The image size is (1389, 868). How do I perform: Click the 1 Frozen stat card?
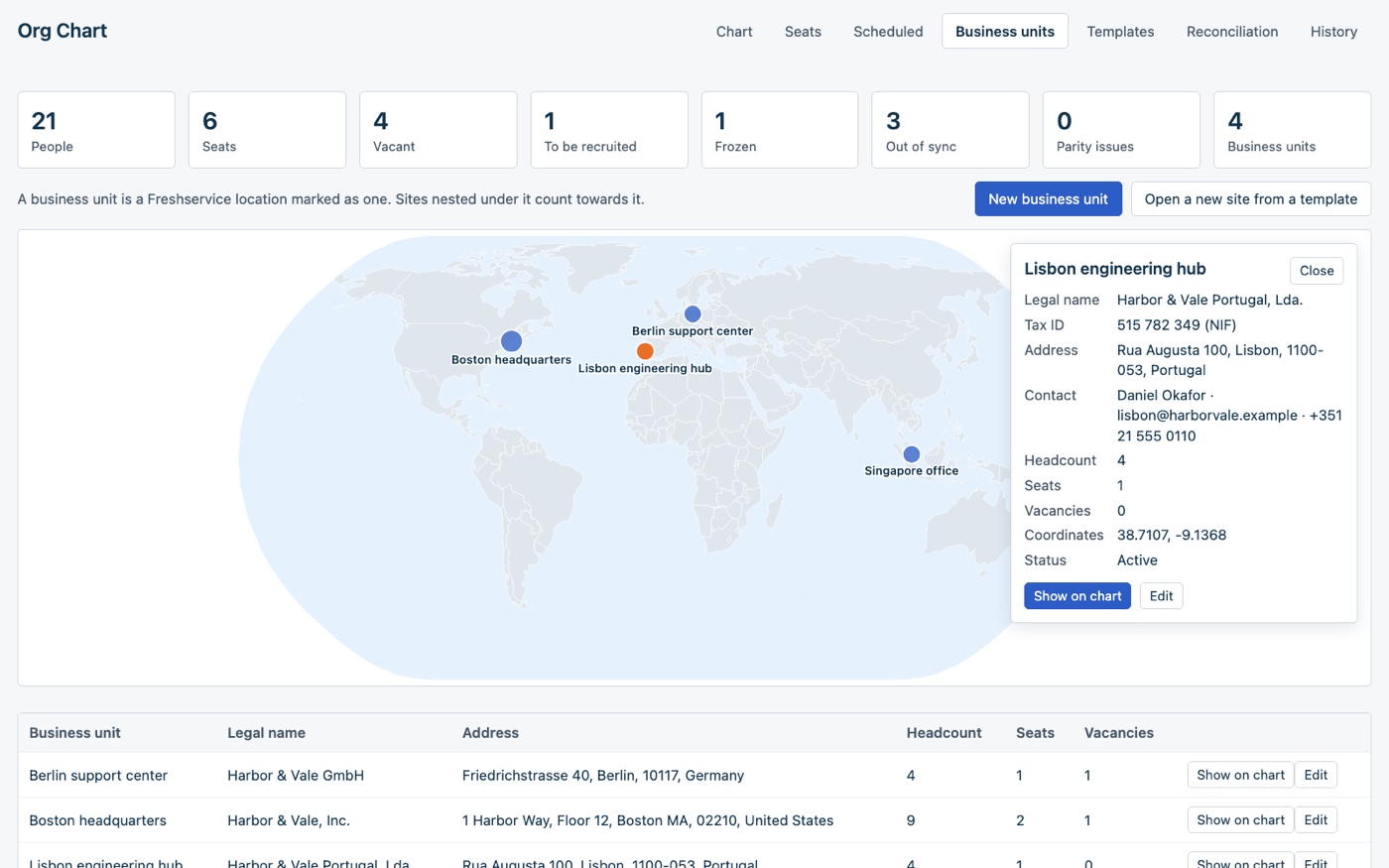tap(780, 130)
